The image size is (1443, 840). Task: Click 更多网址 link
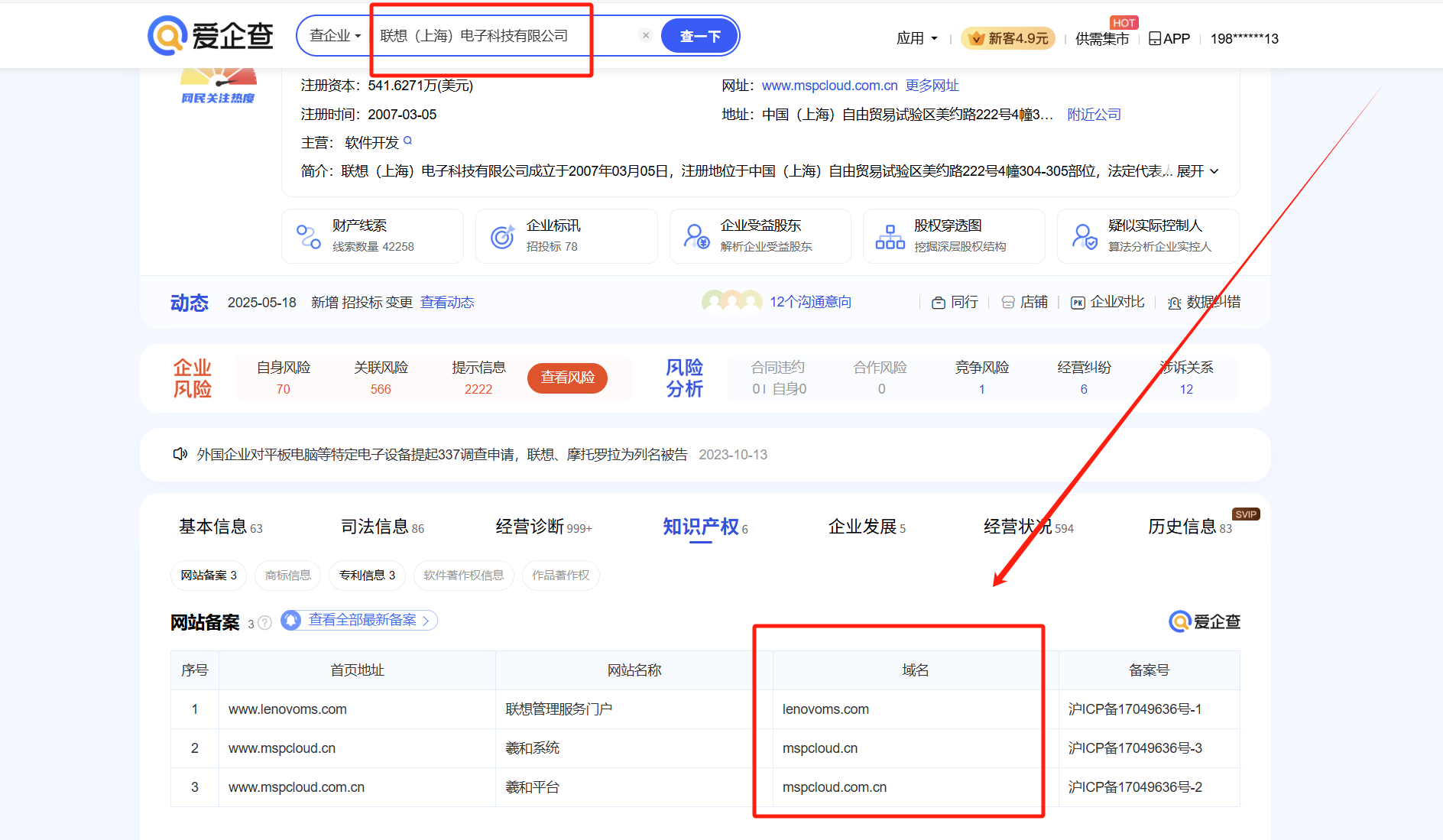tap(932, 86)
